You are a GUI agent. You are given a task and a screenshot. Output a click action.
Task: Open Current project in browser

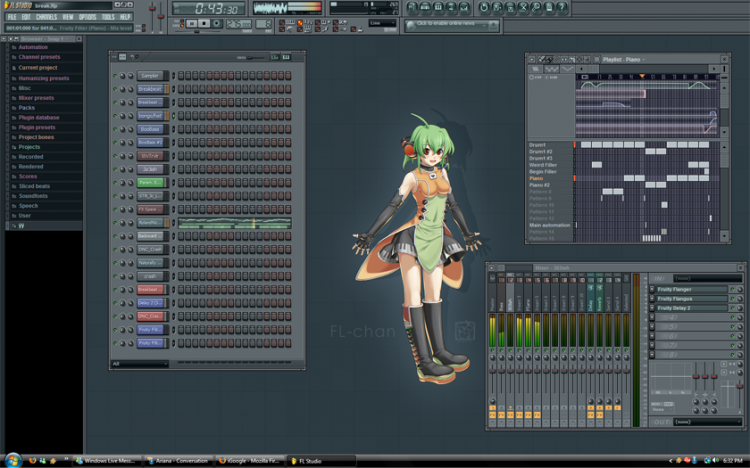coord(38,67)
